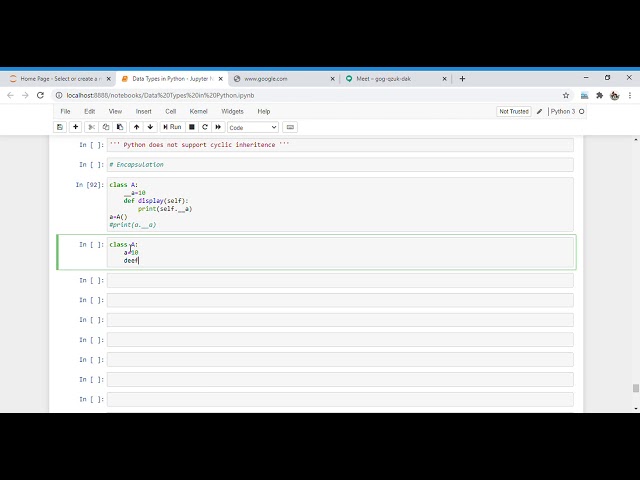View site information icon

point(59,95)
